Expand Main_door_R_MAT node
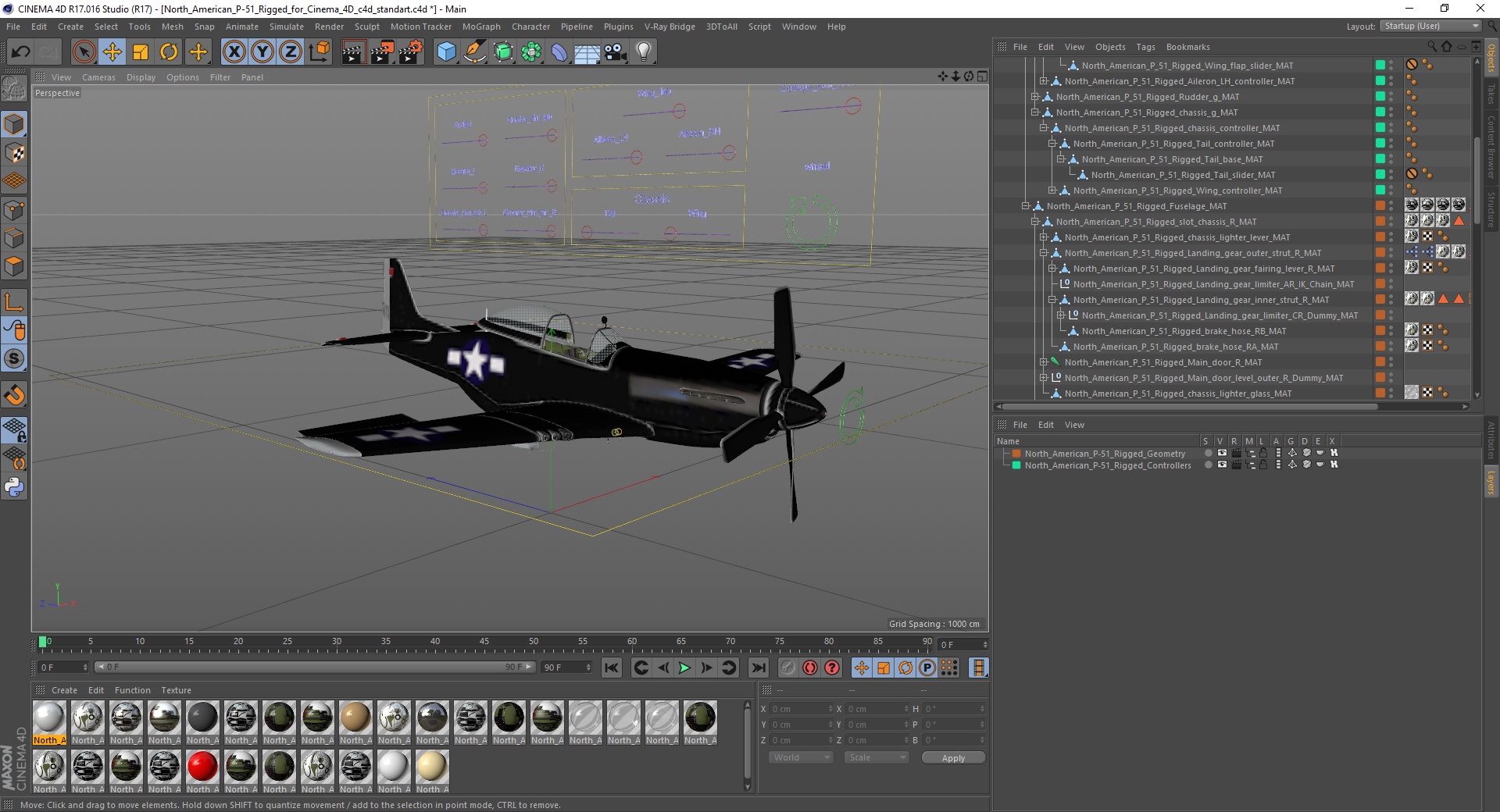Image resolution: width=1500 pixels, height=812 pixels. pos(1044,362)
